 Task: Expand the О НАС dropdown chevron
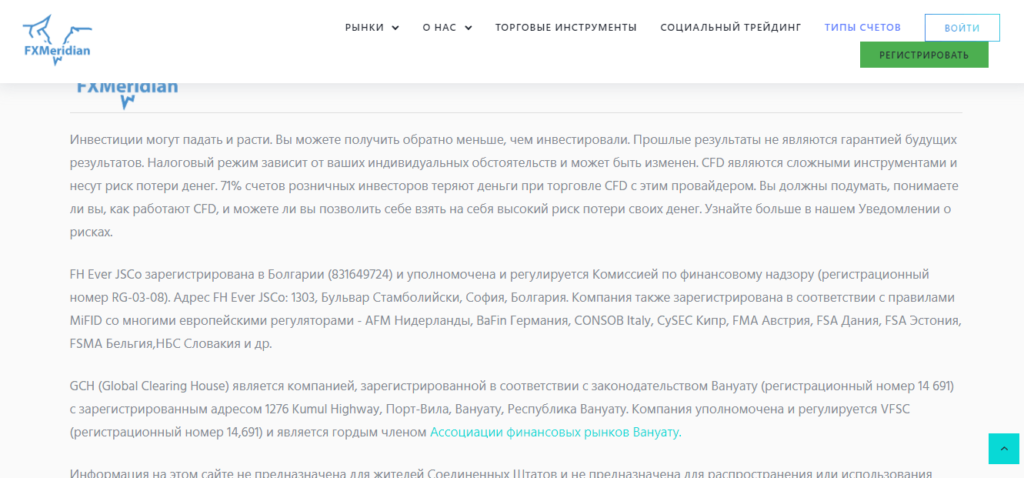[468, 28]
